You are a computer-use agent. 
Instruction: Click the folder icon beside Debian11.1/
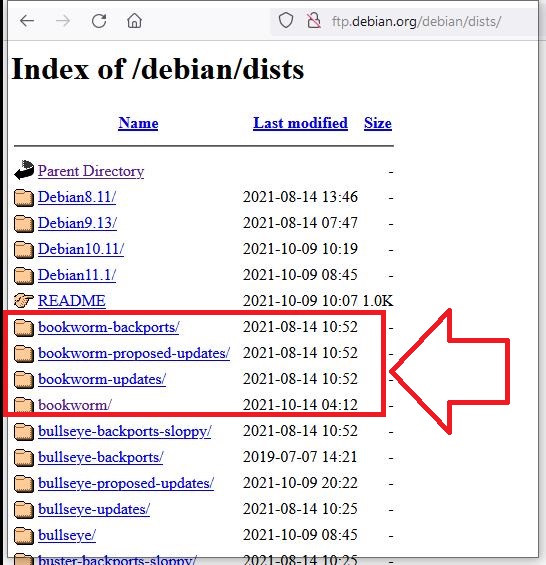(x=24, y=275)
